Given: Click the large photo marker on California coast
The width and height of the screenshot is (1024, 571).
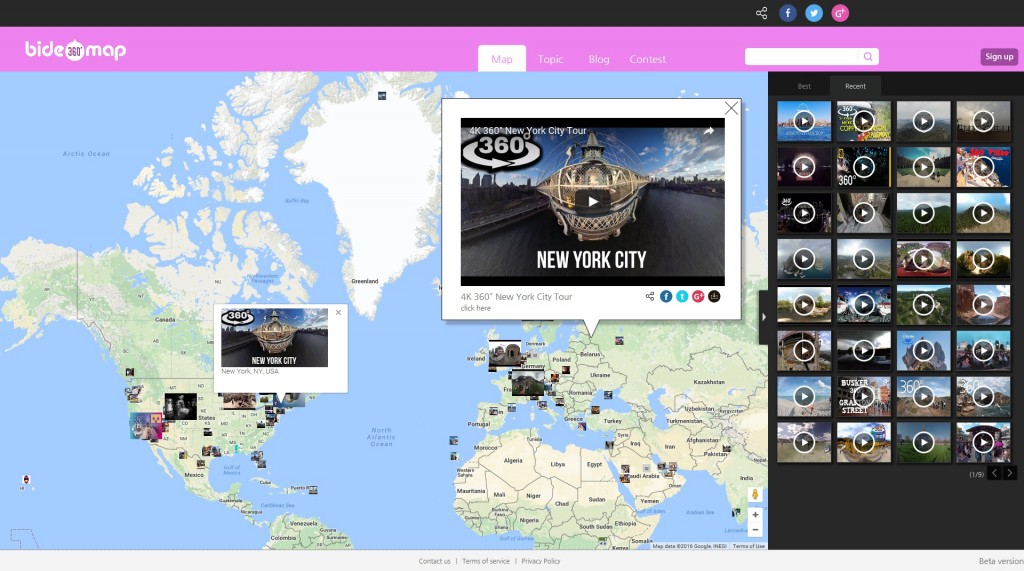Looking at the screenshot, I should [x=146, y=426].
